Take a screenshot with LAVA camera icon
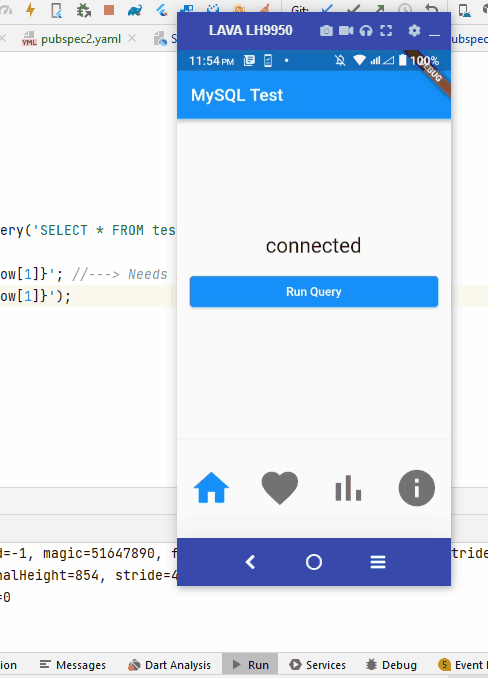 tap(326, 31)
